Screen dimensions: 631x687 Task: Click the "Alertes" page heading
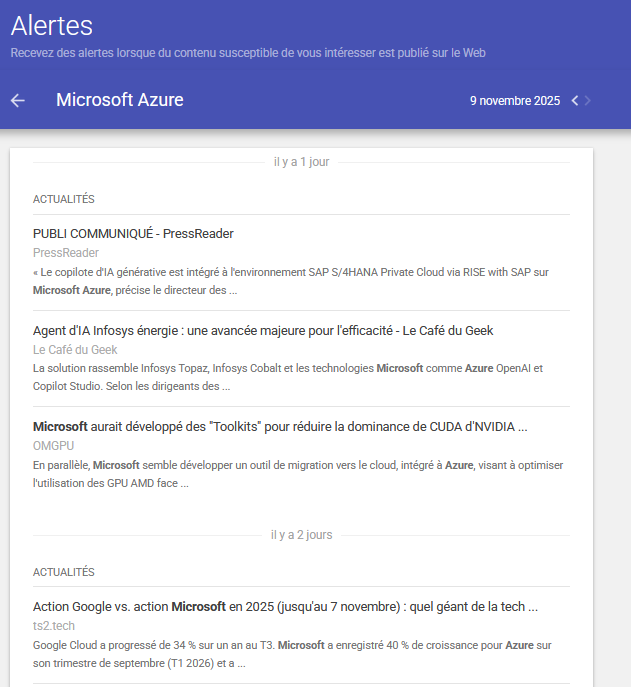tap(51, 26)
